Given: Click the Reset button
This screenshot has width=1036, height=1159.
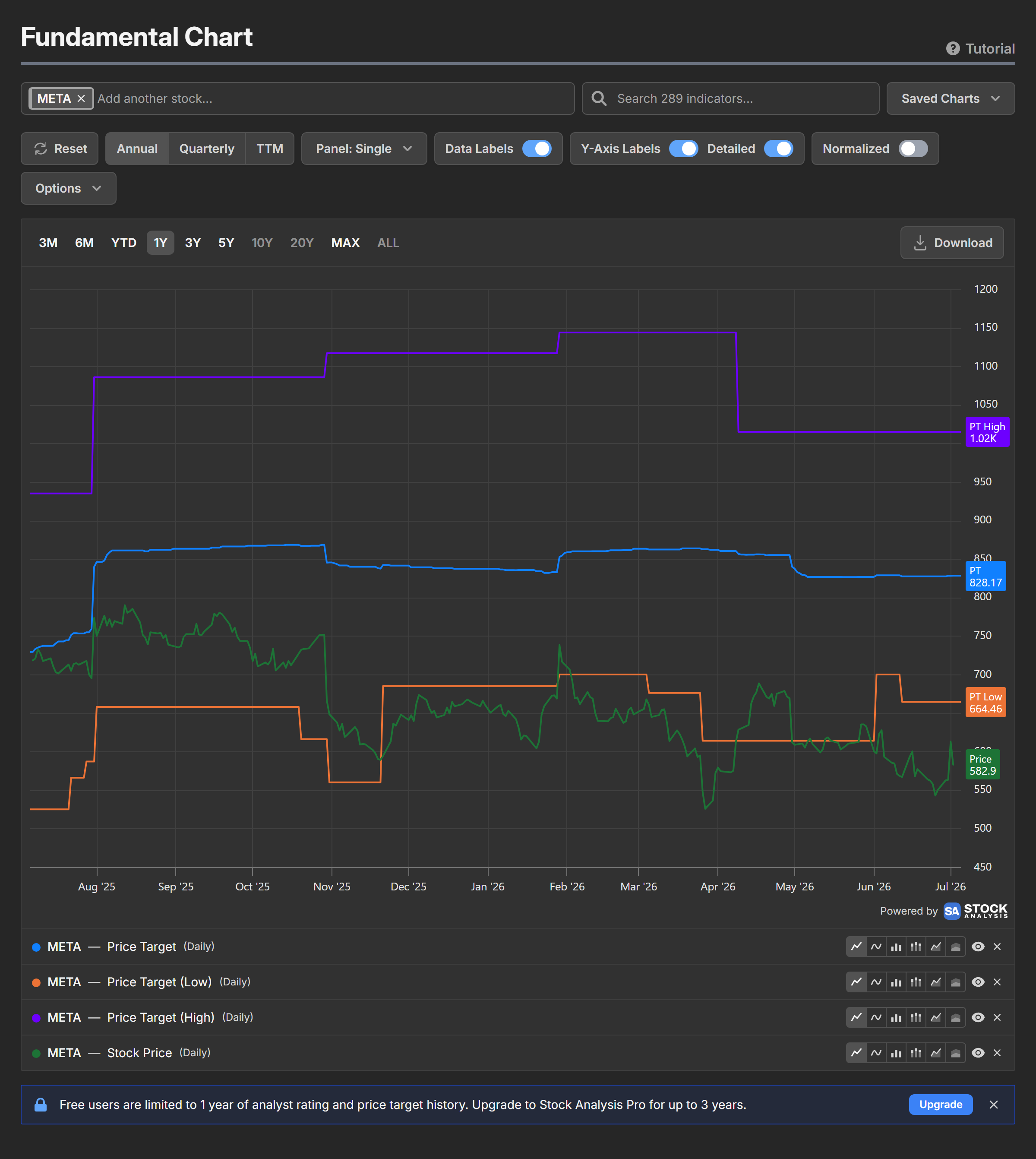Looking at the screenshot, I should pos(60,149).
